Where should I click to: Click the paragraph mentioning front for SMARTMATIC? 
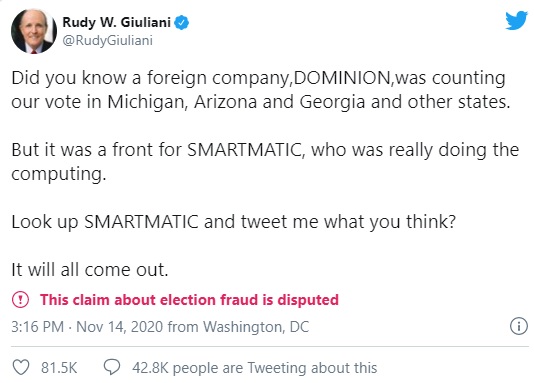[x=265, y=161]
